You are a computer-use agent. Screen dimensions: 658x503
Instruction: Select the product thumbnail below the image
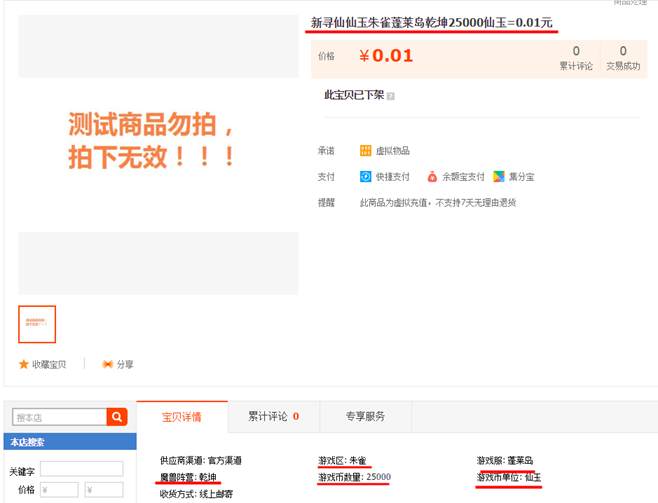37,324
